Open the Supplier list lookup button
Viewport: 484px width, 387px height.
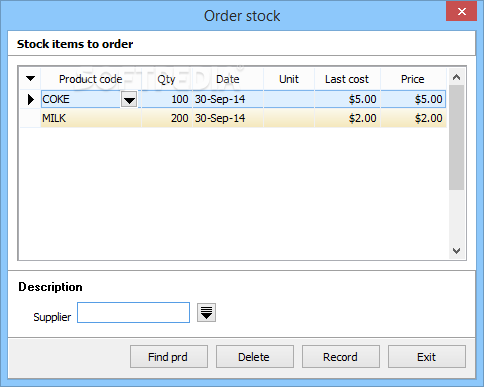[206, 313]
